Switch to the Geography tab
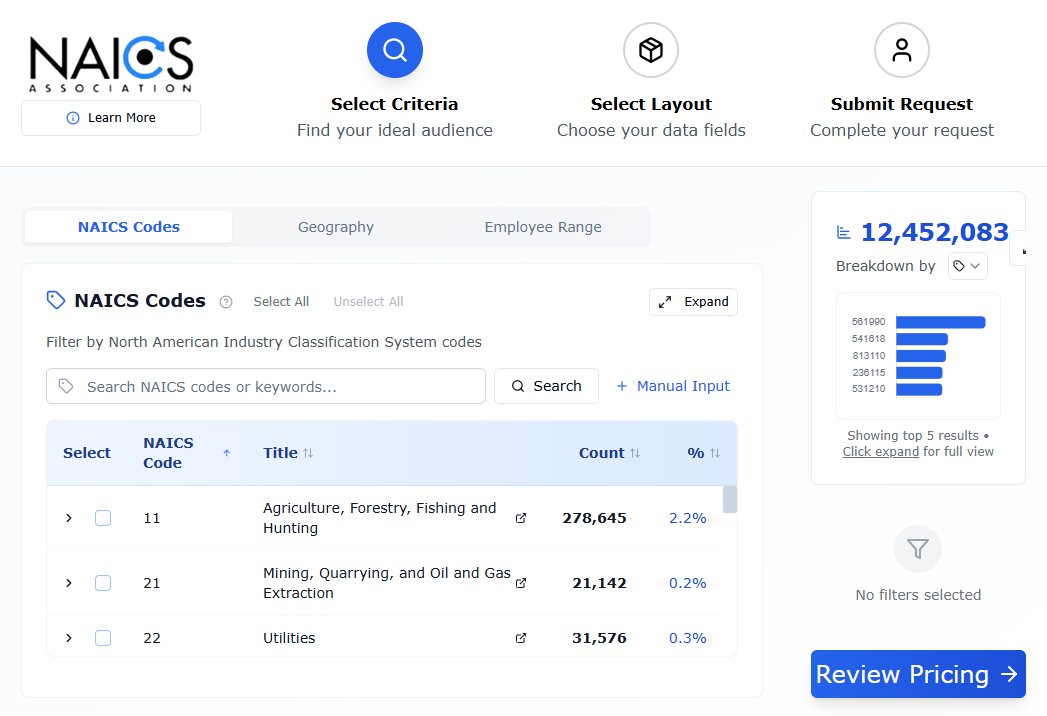Image resolution: width=1047 pixels, height=716 pixels. coord(335,226)
